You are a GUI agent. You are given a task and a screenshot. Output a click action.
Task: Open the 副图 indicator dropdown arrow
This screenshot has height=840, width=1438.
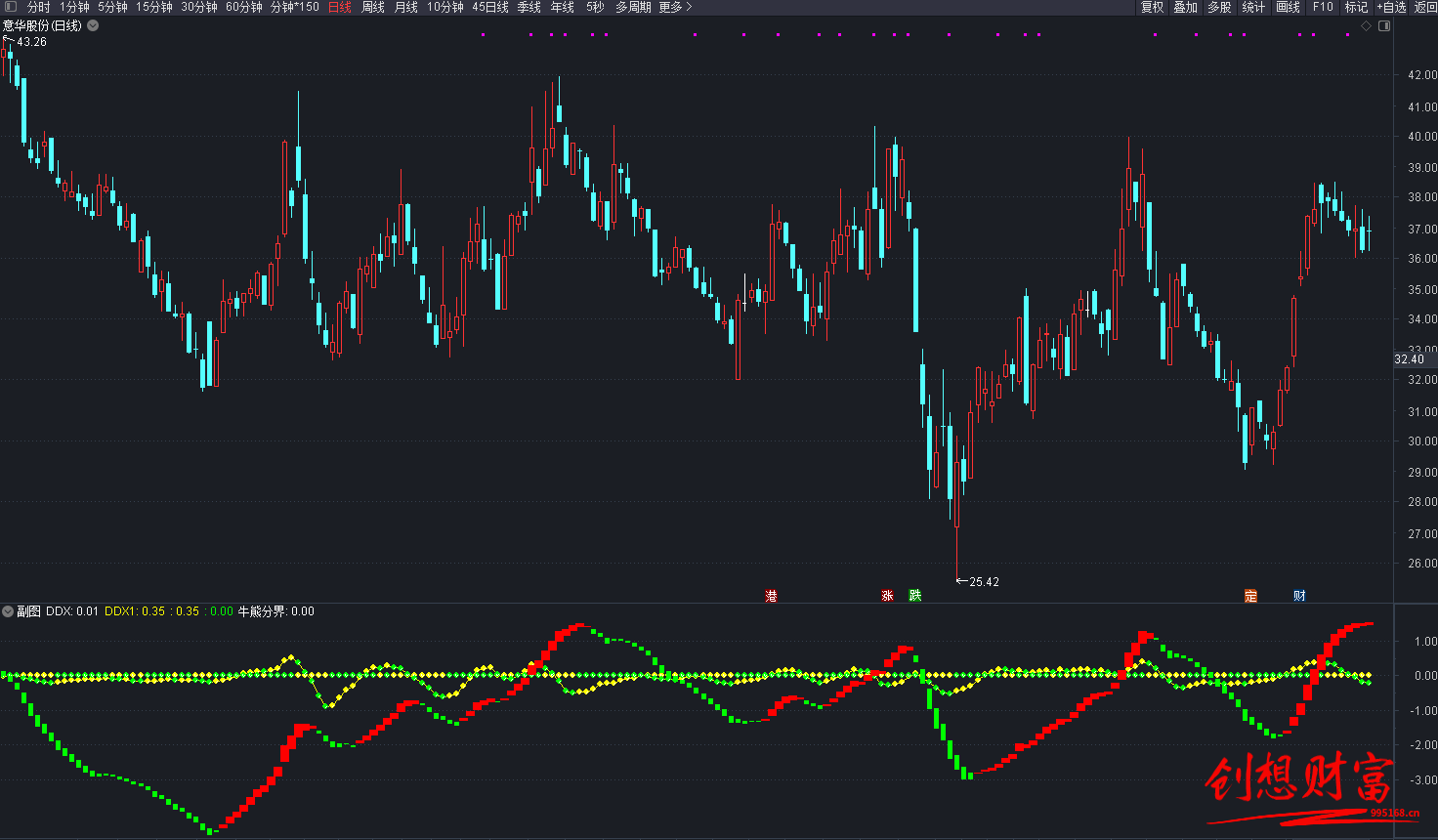pyautogui.click(x=8, y=611)
